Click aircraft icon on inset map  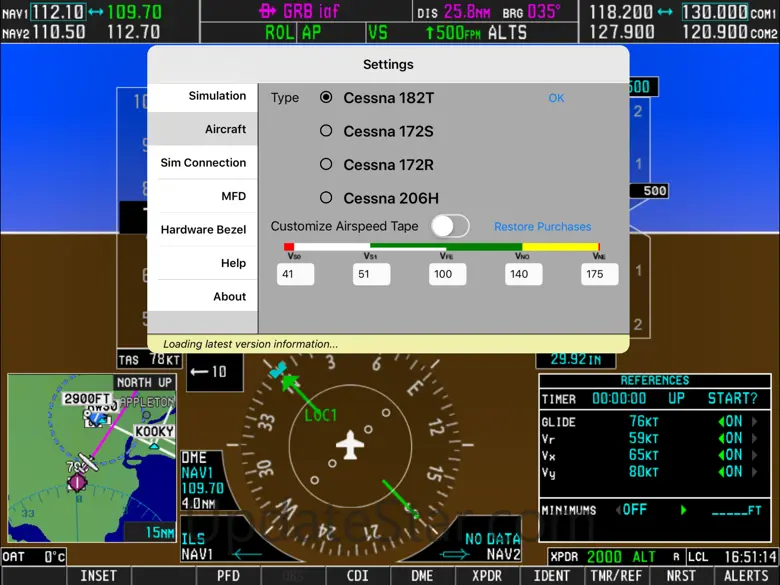[x=88, y=462]
